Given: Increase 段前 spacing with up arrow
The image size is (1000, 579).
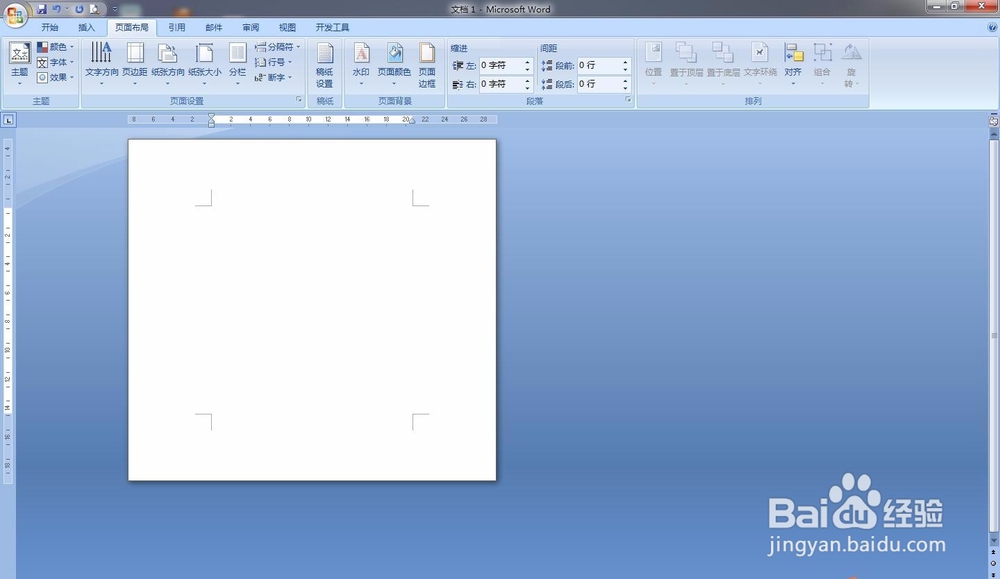Looking at the screenshot, I should tap(626, 62).
